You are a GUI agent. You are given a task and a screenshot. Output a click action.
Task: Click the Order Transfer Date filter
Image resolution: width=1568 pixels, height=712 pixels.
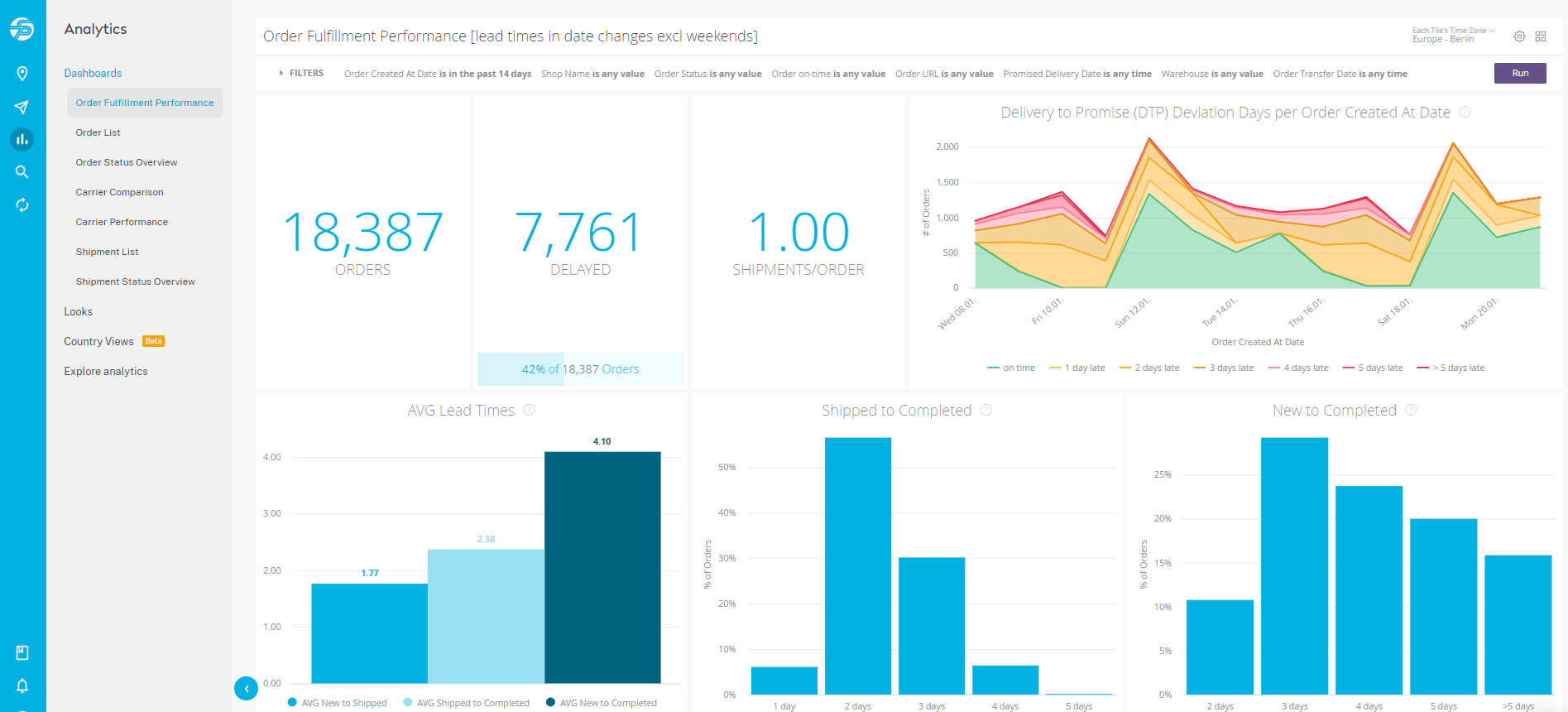(x=1340, y=74)
